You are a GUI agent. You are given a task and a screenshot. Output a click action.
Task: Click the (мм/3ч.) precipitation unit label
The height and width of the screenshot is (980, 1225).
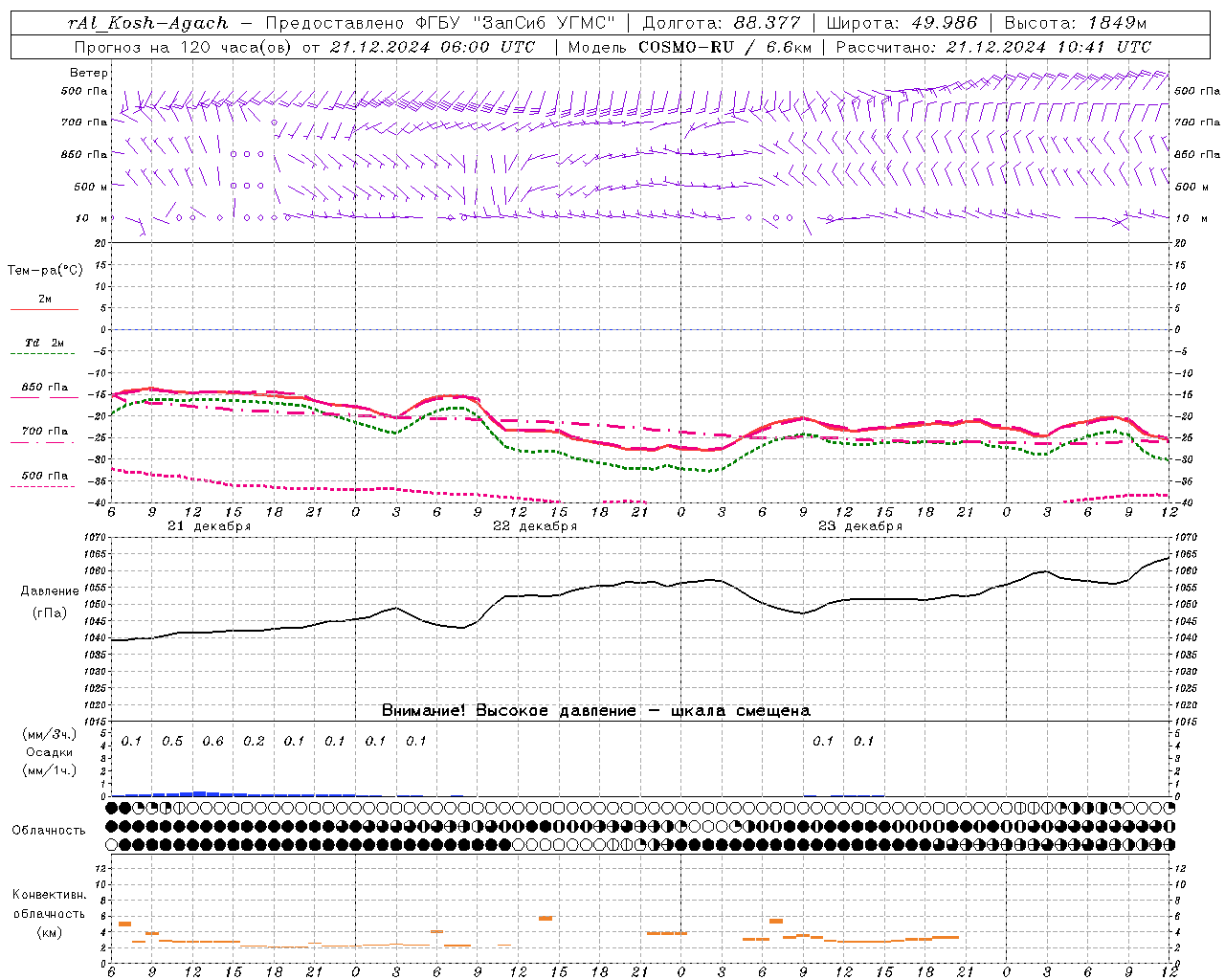coord(50,735)
